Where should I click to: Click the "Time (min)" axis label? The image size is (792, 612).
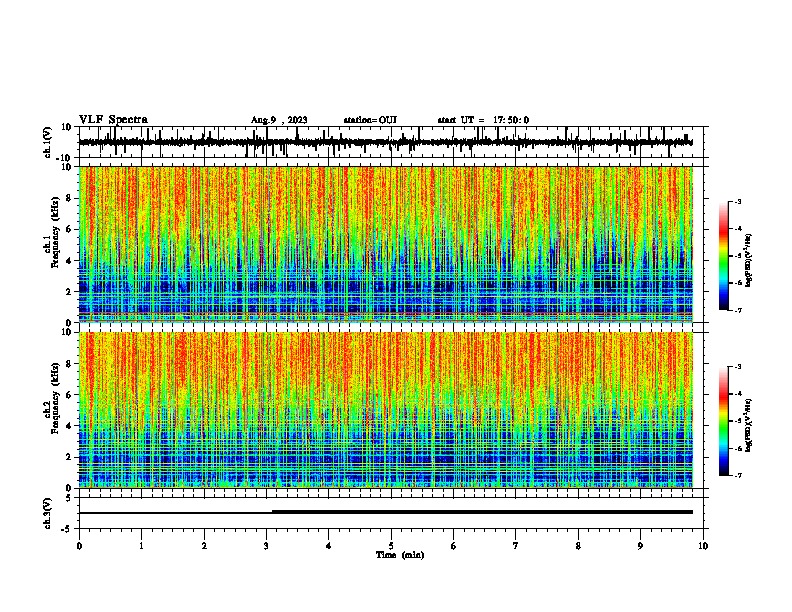400,555
